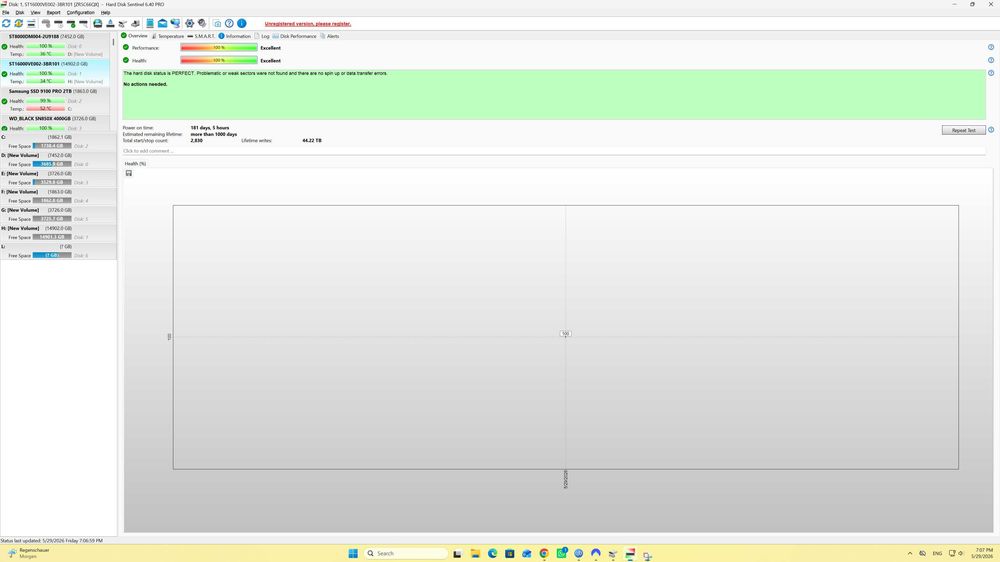Screen dimensions: 1000x562
Task: Select disk ST8000DM004-2U9188 in the list
Action: [x=55, y=45]
